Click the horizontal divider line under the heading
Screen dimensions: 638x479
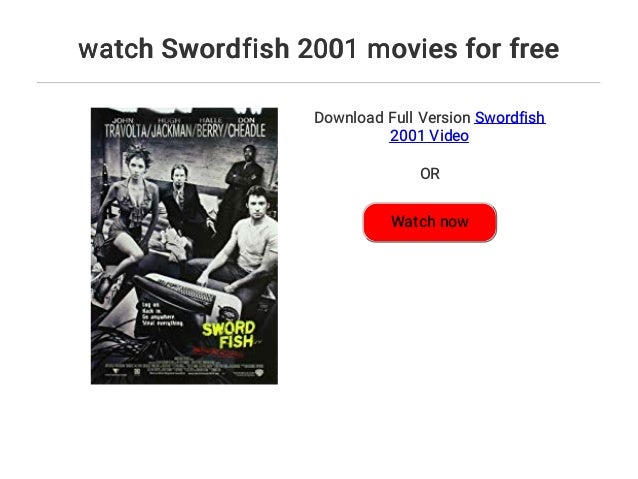point(319,83)
